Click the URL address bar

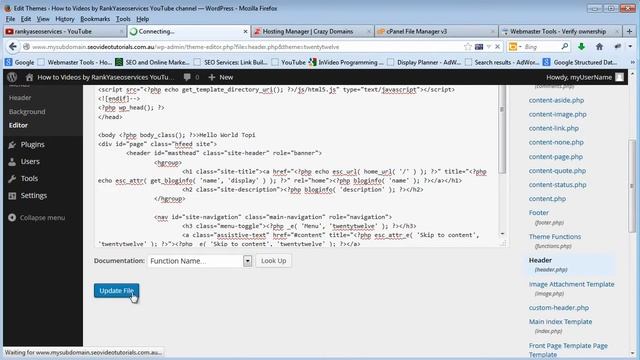click(x=247, y=47)
